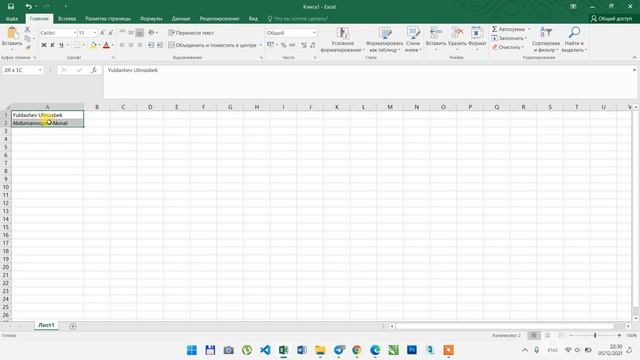Screen dimensions: 640x360
Task: Apply red font color
Action: (107, 45)
